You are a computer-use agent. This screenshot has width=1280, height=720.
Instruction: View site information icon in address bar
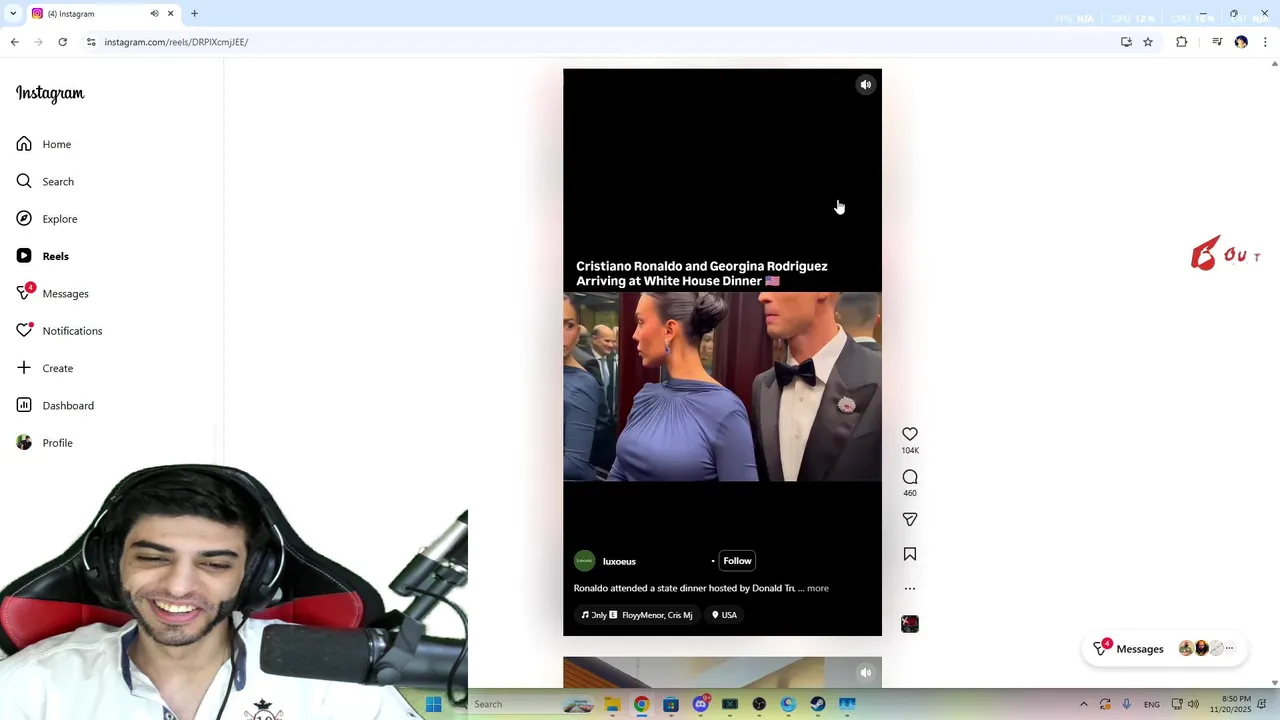[91, 42]
